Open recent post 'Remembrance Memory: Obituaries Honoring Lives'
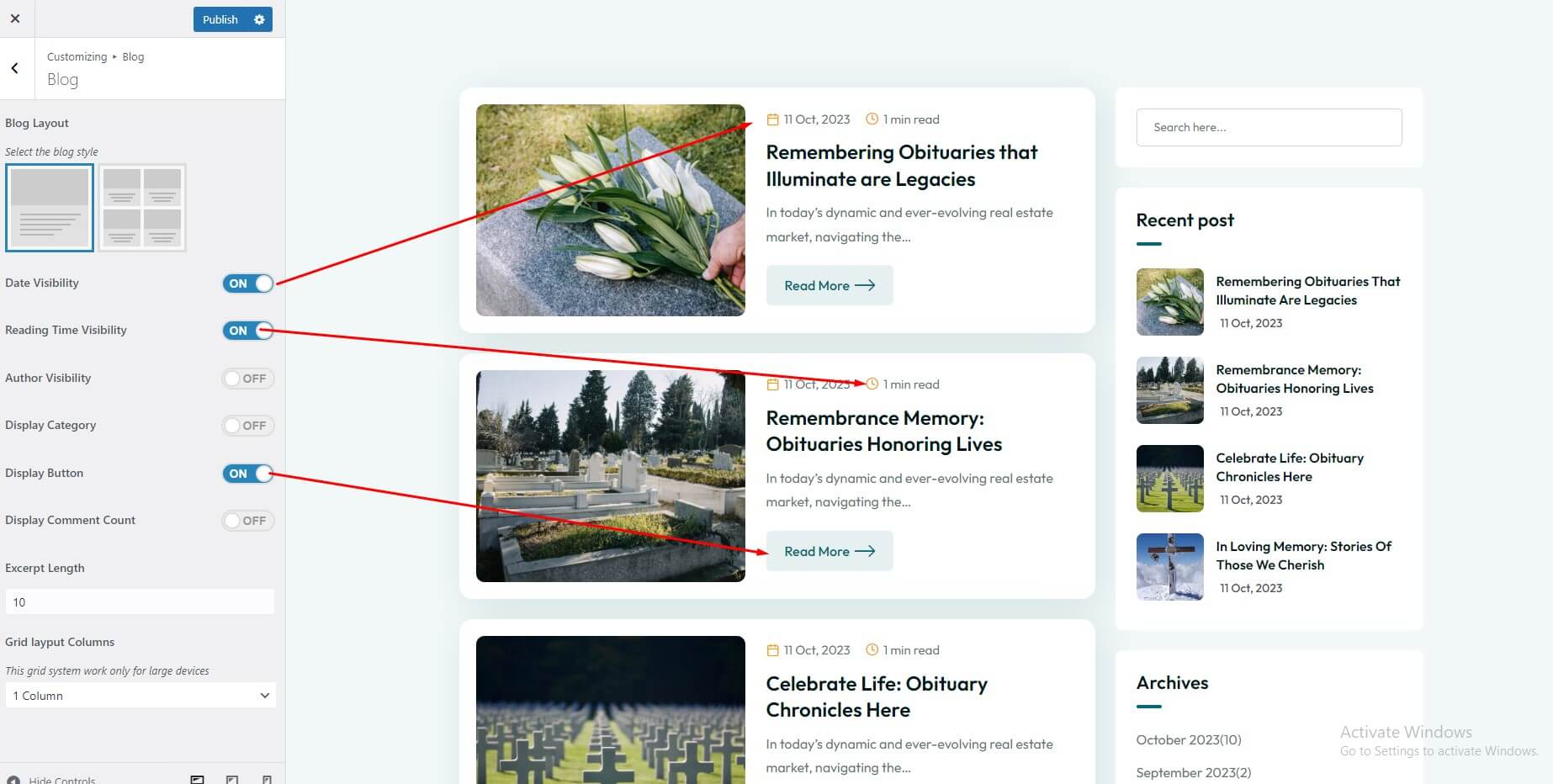Image resolution: width=1553 pixels, height=784 pixels. (1295, 379)
